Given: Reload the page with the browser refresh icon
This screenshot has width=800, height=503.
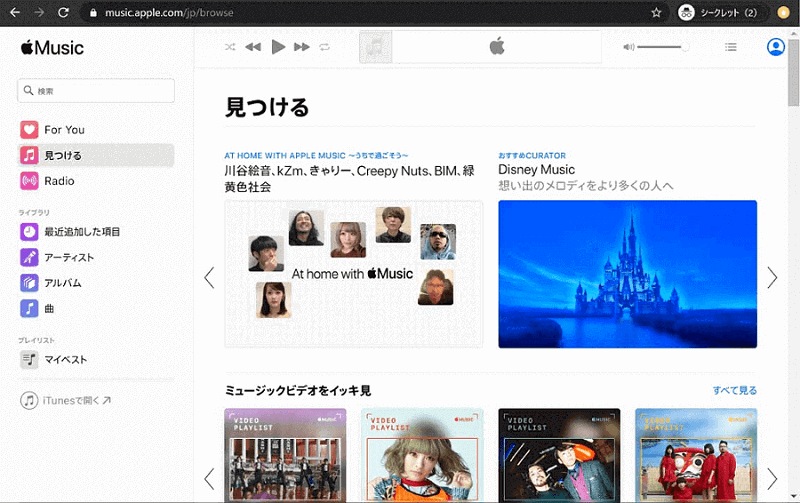Looking at the screenshot, I should tap(63, 12).
